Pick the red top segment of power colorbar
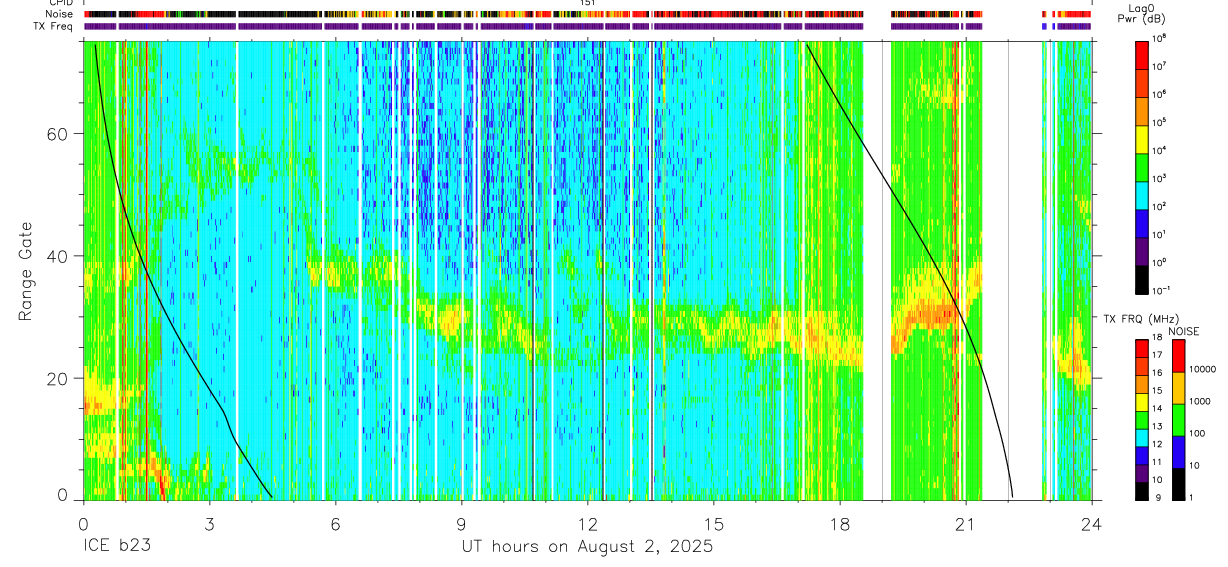 [x=1141, y=54]
